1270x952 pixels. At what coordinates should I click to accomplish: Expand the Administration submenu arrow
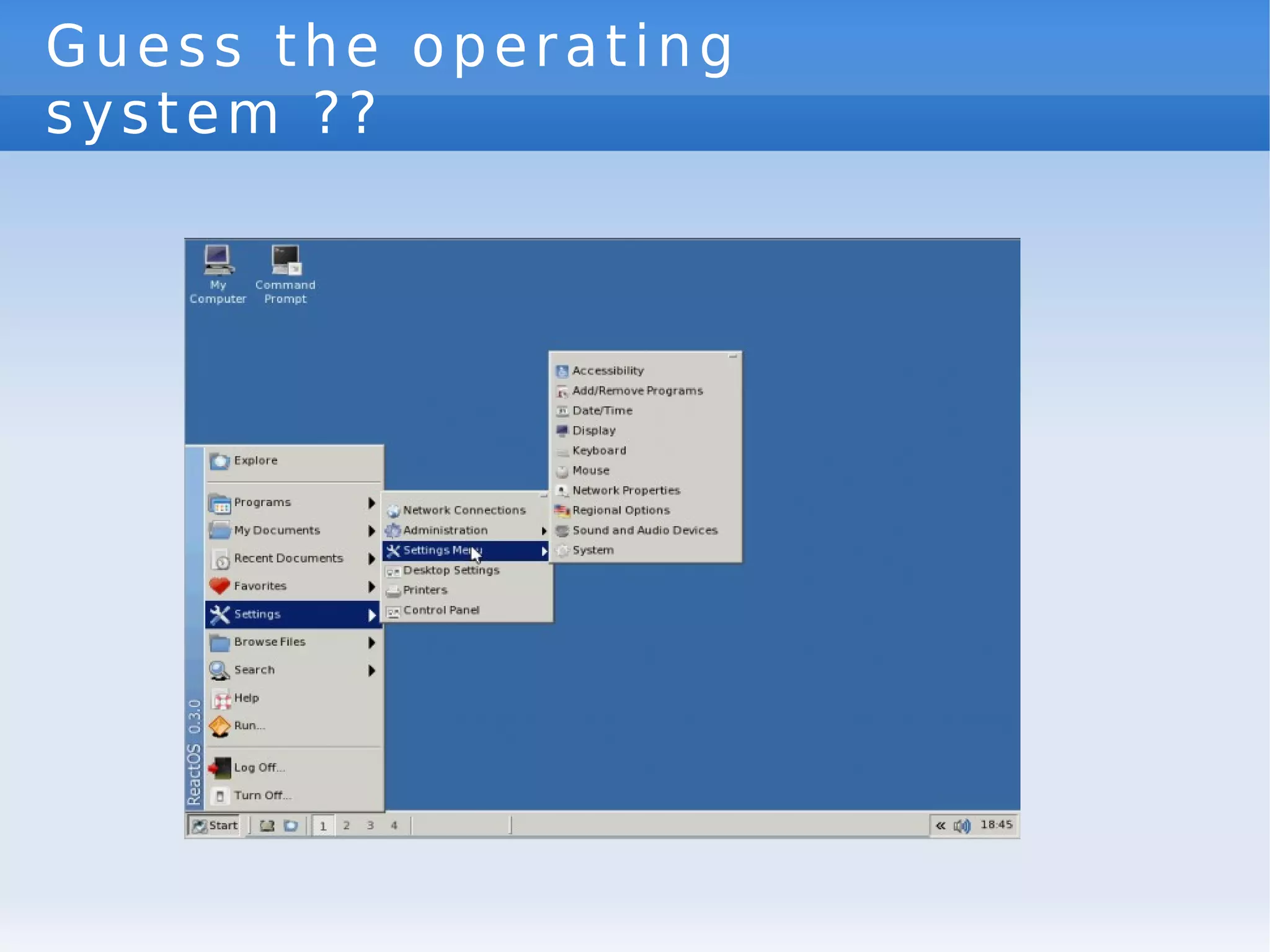(x=544, y=531)
